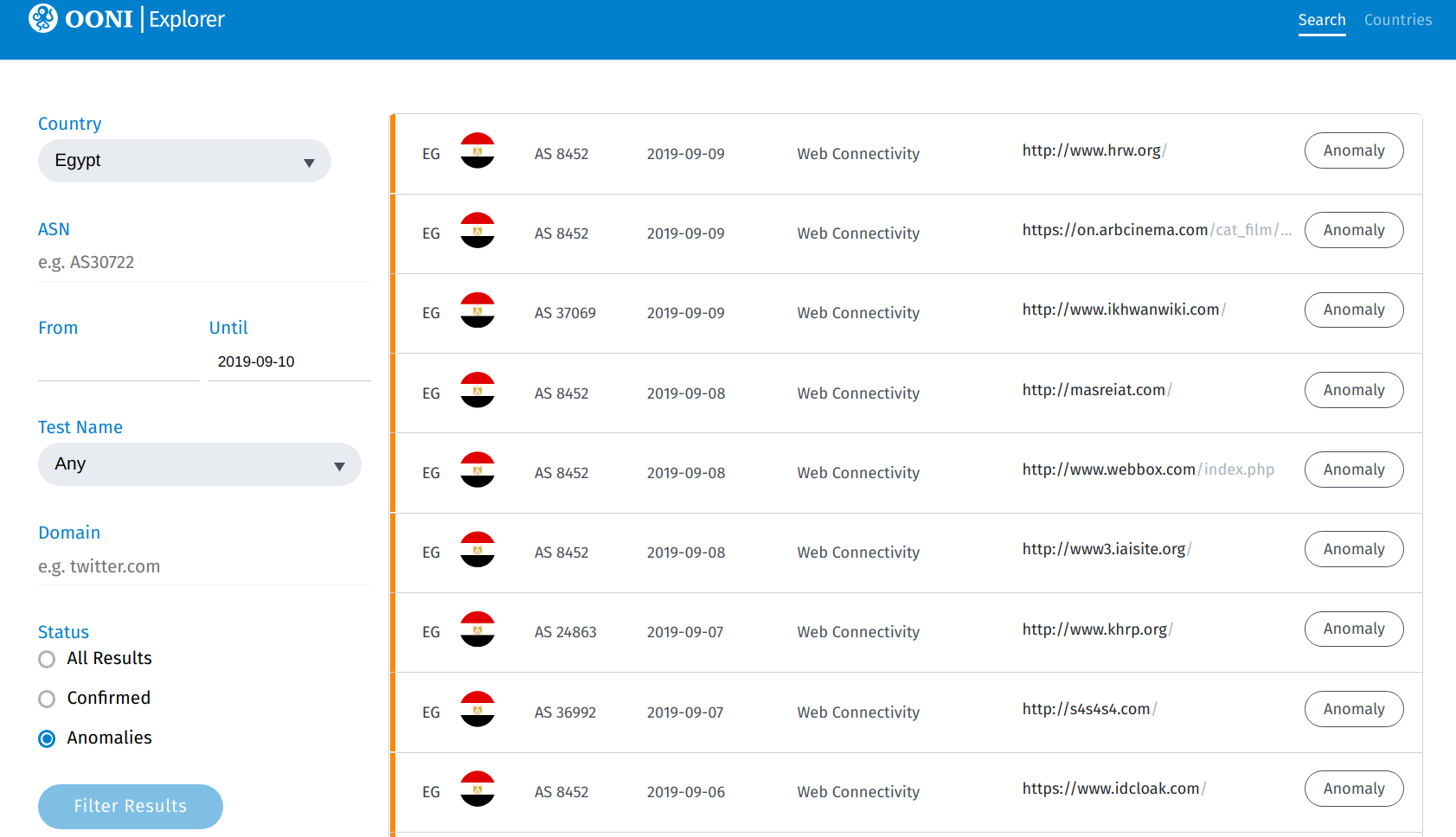Select the Confirmed status radio button
This screenshot has width=1456, height=837.
pyautogui.click(x=47, y=700)
